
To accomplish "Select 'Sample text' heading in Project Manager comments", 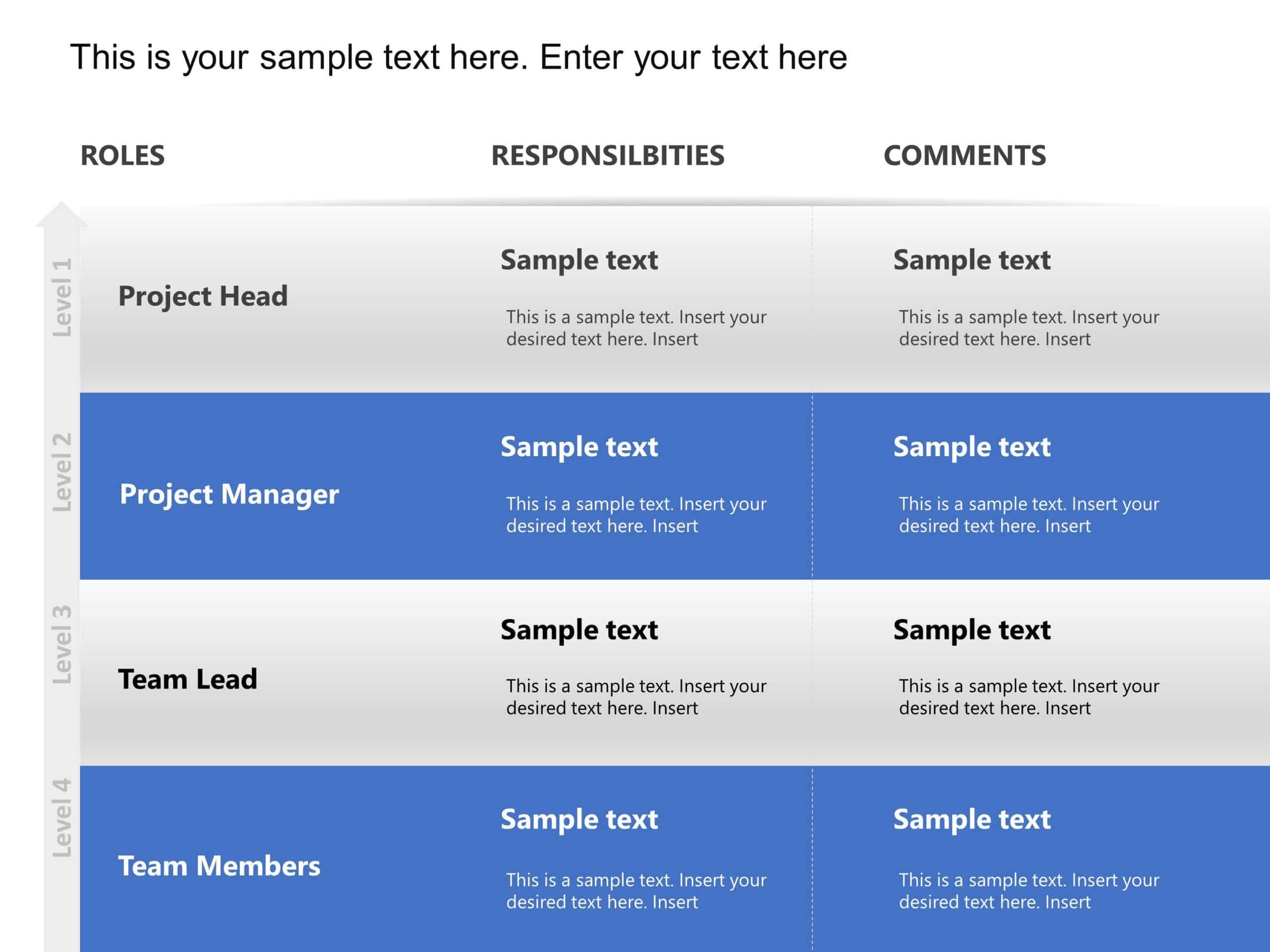I will [971, 447].
